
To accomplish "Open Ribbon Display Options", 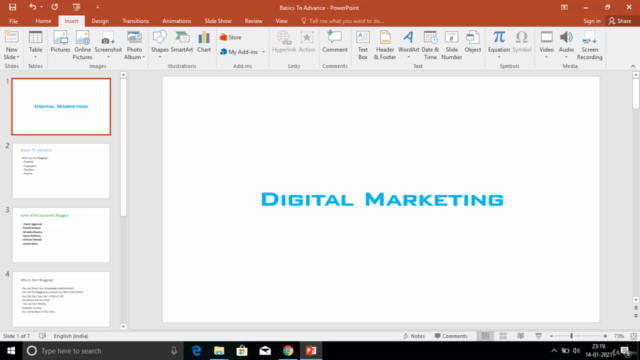I will [x=564, y=7].
